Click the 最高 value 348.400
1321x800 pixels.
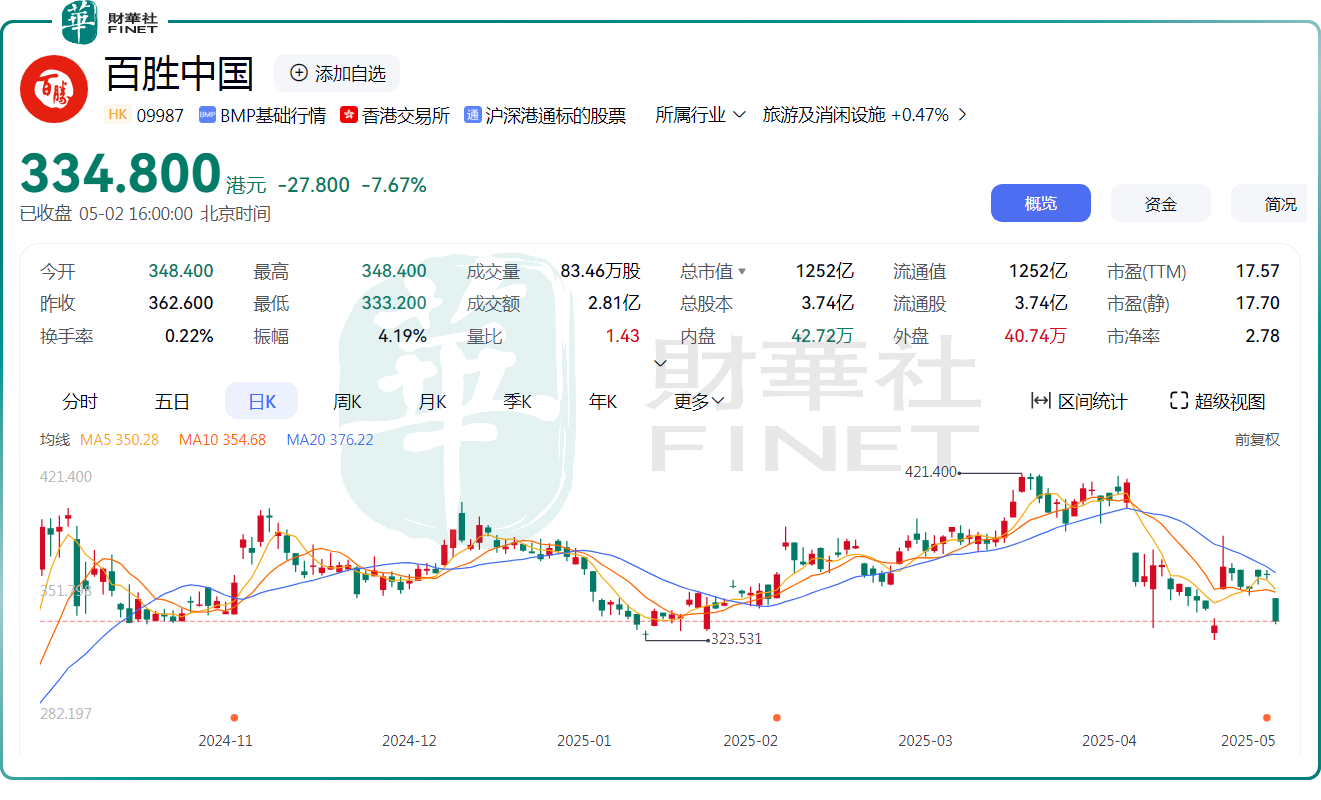[x=394, y=271]
